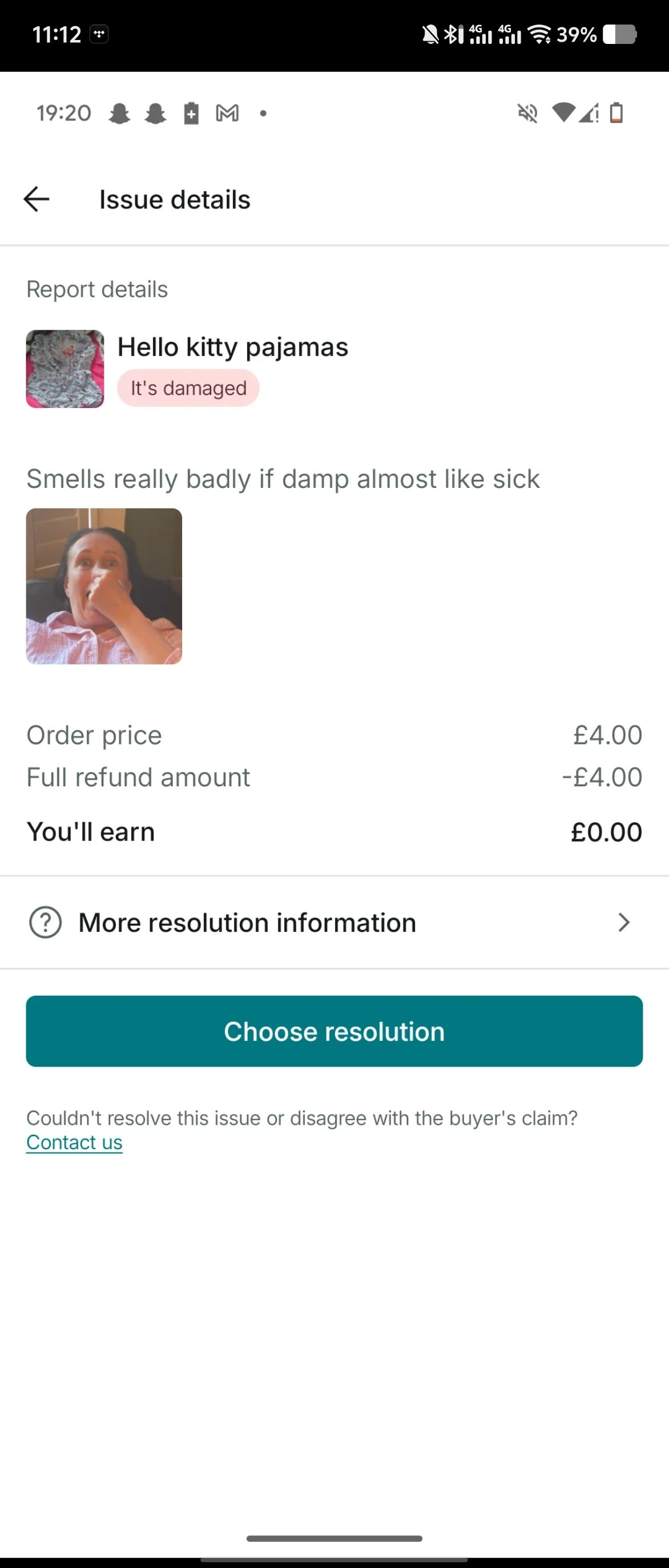The width and height of the screenshot is (669, 1568).
Task: Tap the Gmail notification icon
Action: (x=227, y=113)
